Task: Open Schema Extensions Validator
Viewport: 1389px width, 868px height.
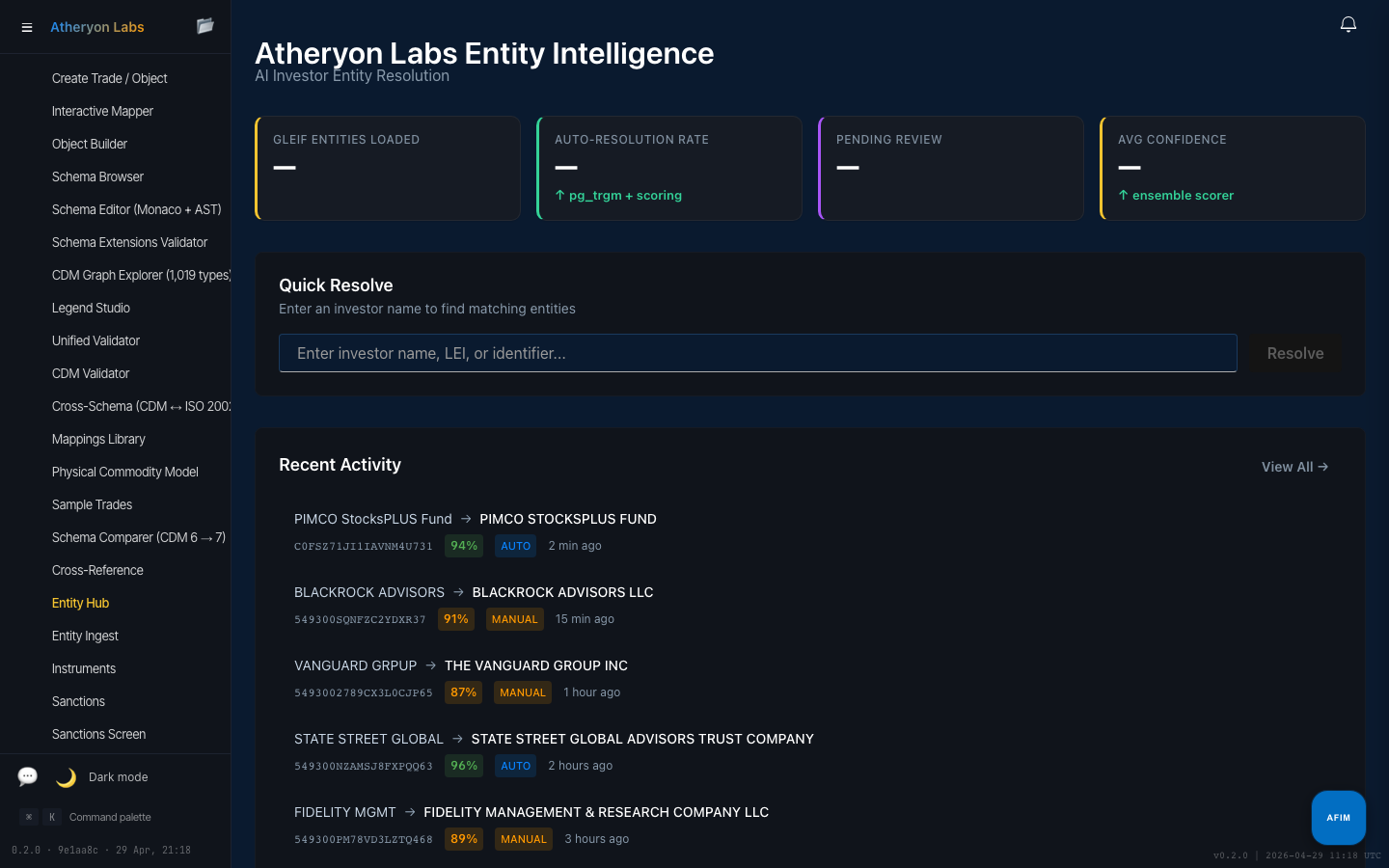Action: click(x=129, y=242)
